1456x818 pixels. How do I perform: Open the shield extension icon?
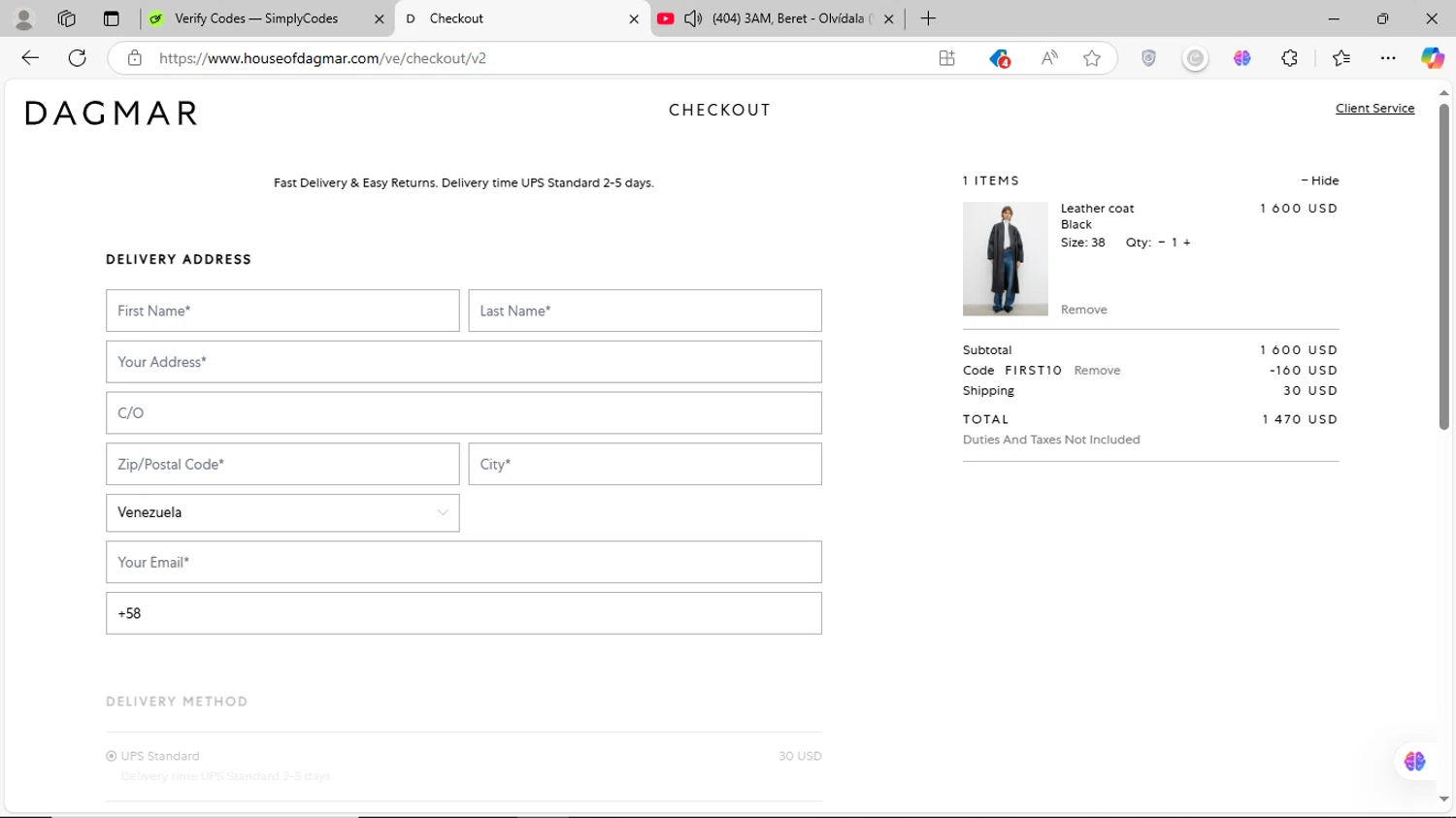[x=1149, y=58]
